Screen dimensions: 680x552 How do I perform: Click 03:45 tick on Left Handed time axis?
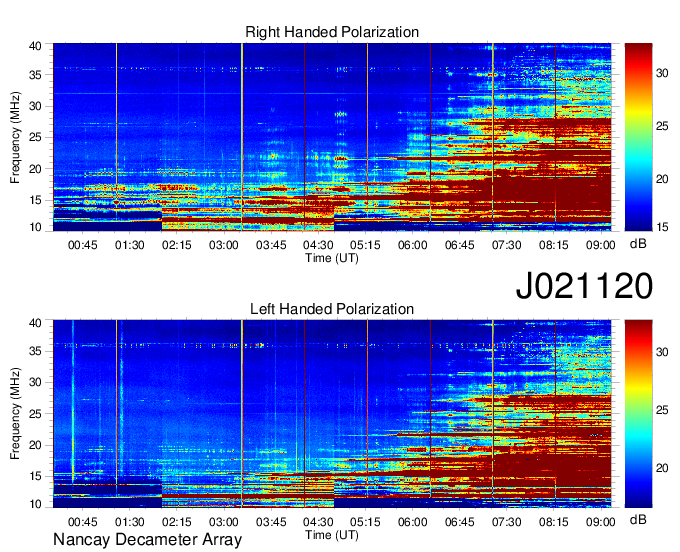coord(271,522)
